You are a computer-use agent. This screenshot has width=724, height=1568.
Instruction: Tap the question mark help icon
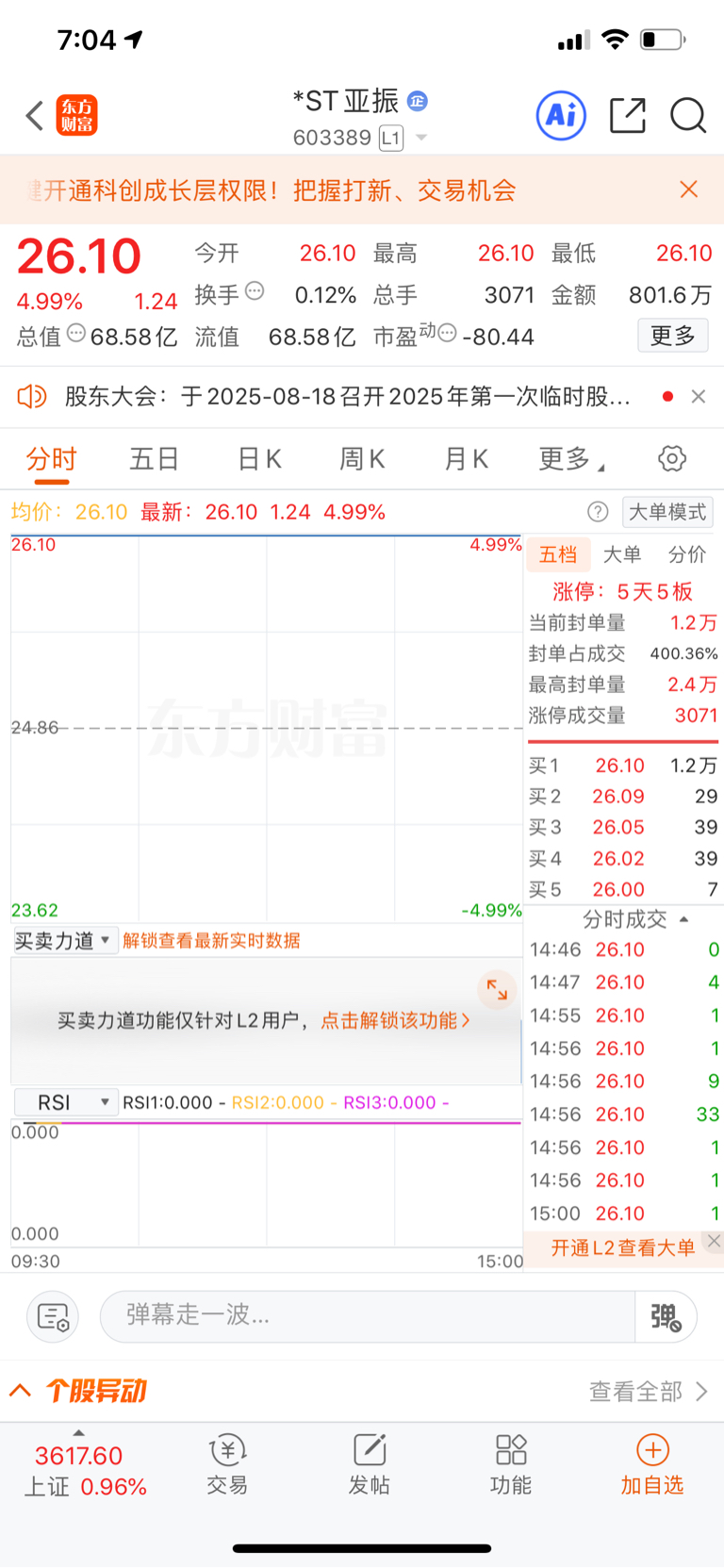point(598,512)
